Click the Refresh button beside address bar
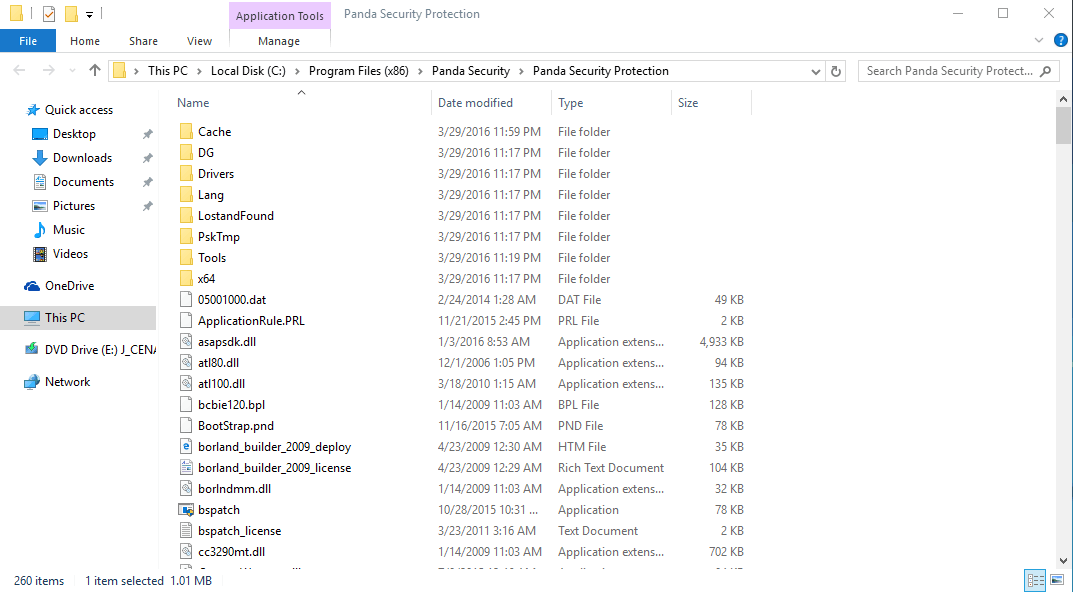 click(836, 71)
